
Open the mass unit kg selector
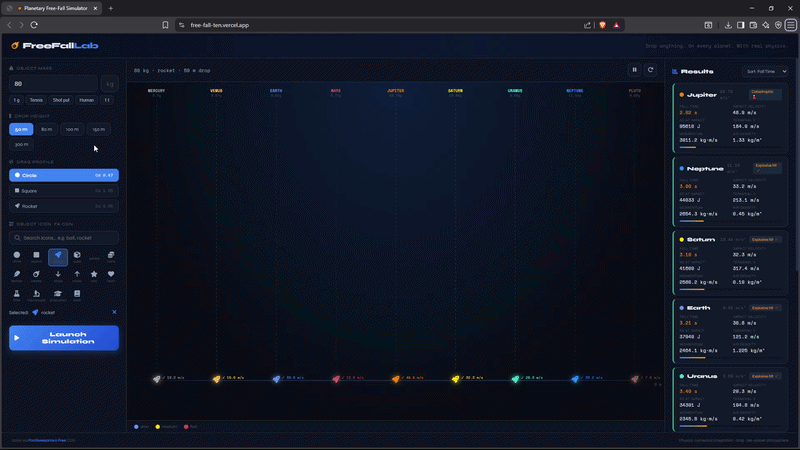tap(110, 85)
